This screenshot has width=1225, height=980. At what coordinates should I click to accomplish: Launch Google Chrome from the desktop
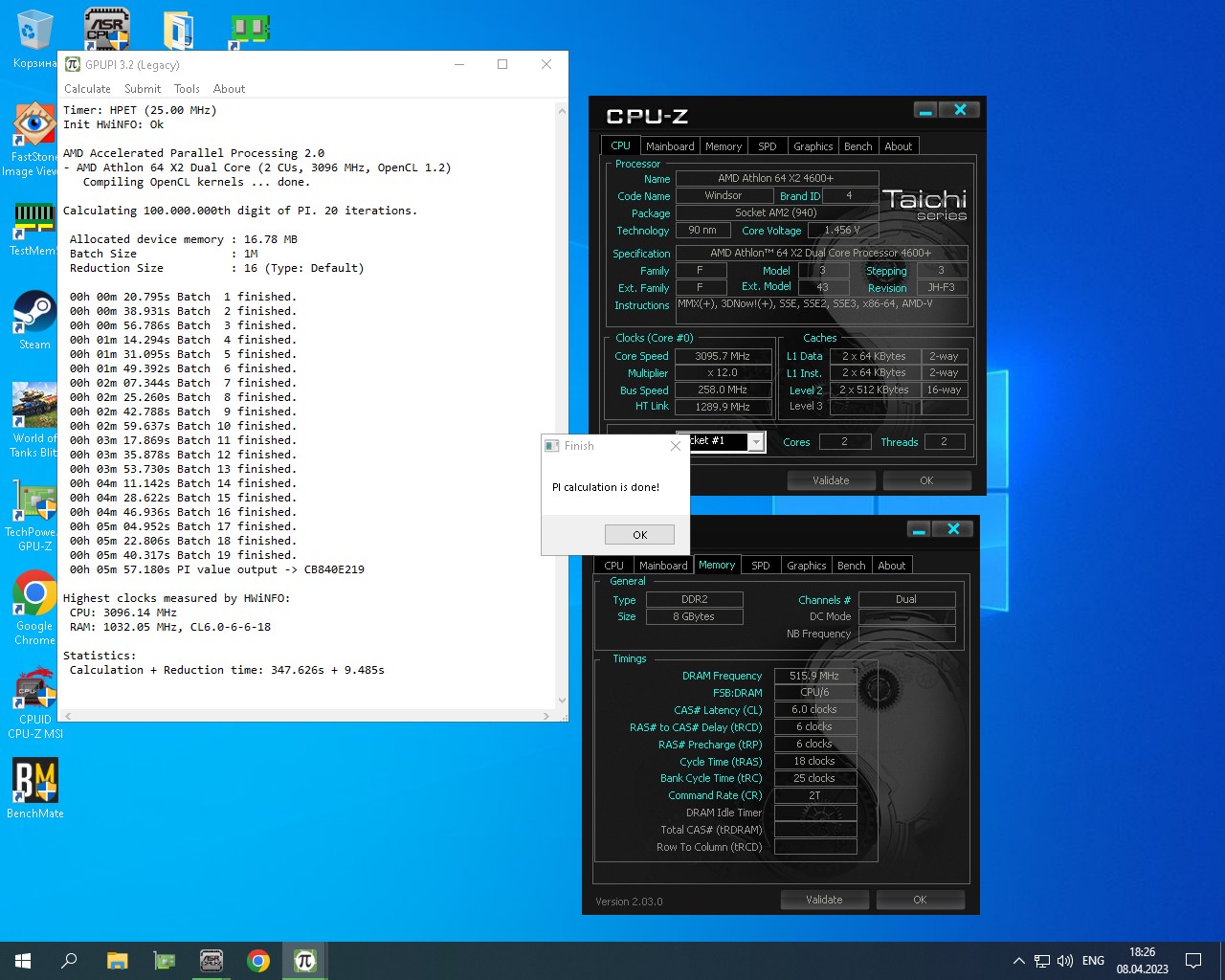pos(34,609)
